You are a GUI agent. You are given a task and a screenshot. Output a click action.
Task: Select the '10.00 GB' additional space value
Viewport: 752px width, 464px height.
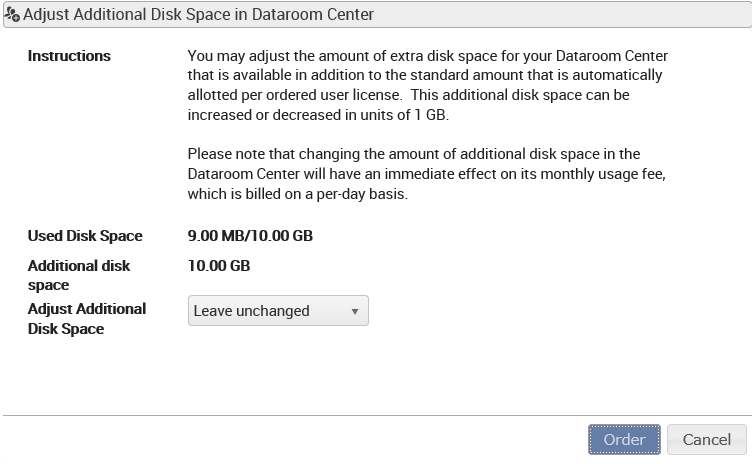[x=219, y=265]
